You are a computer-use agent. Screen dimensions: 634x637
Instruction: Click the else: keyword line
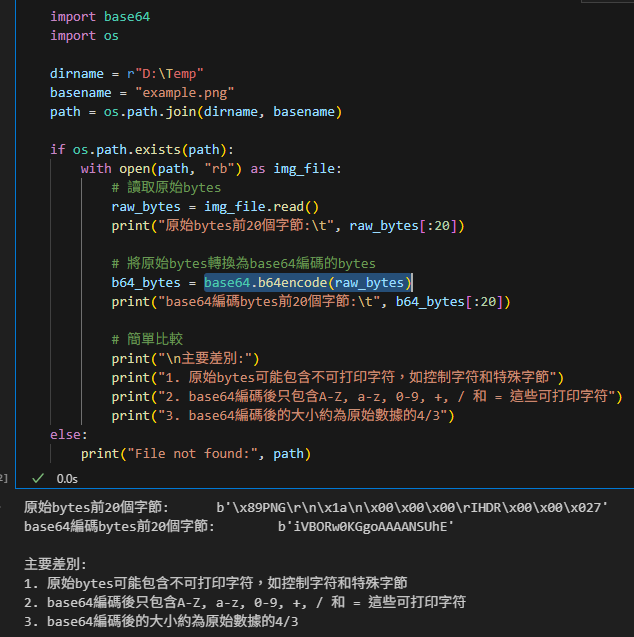(x=69, y=434)
